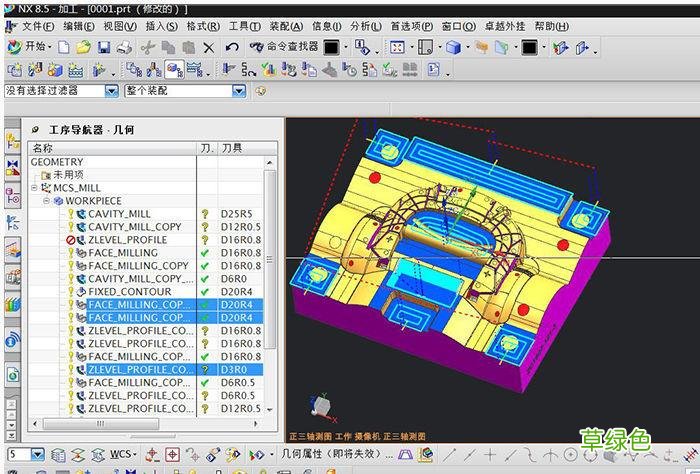Open the selection filter dropdown (没有选择过滤器)
The height and width of the screenshot is (474, 700).
[x=112, y=91]
